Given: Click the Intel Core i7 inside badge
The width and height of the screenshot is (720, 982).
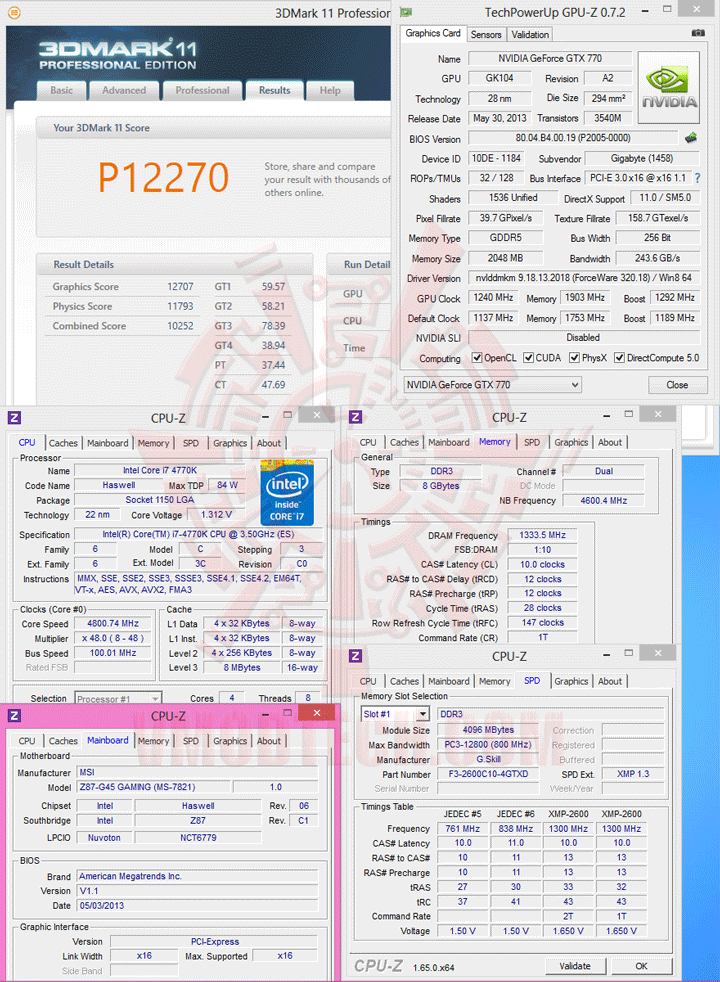Looking at the screenshot, I should pyautogui.click(x=287, y=493).
